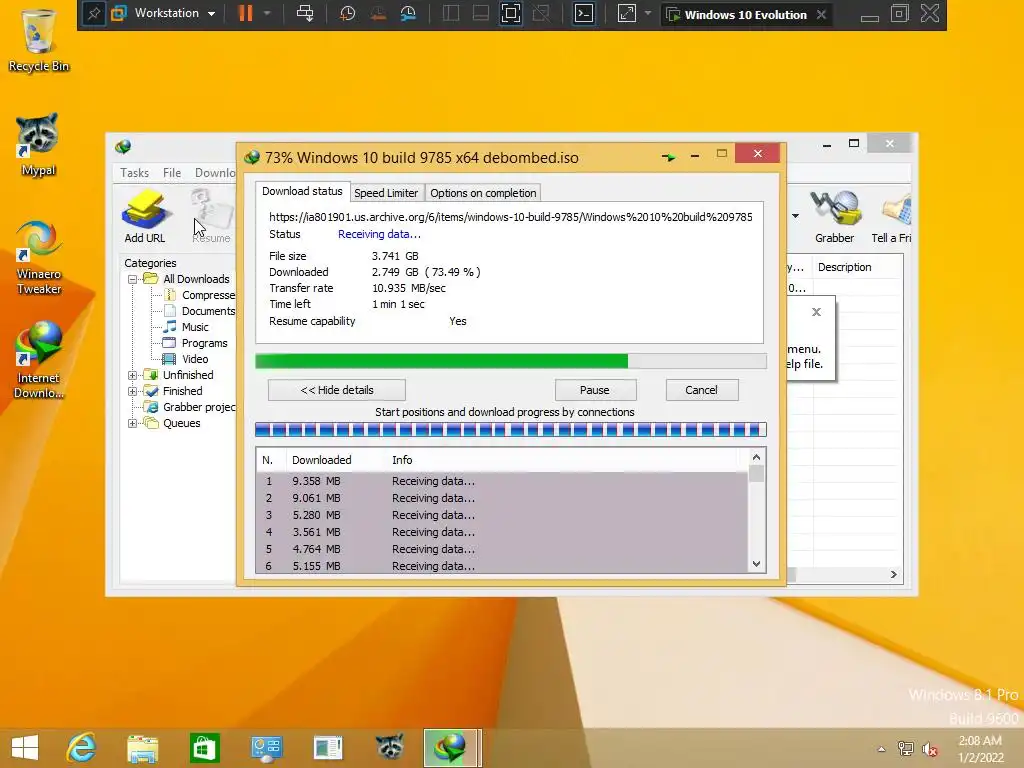Close the Windows 10 Evolution VM tab
Viewport: 1024px width, 768px height.
[822, 14]
